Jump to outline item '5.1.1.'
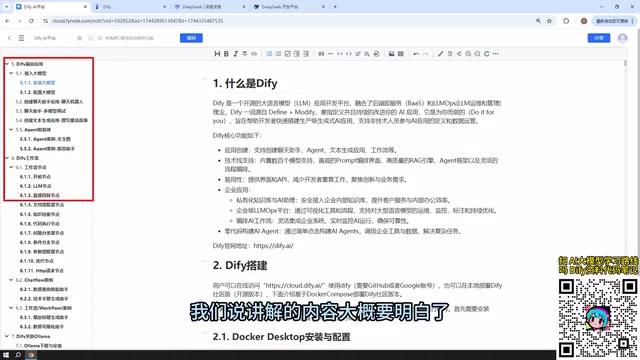 pyautogui.click(x=38, y=83)
